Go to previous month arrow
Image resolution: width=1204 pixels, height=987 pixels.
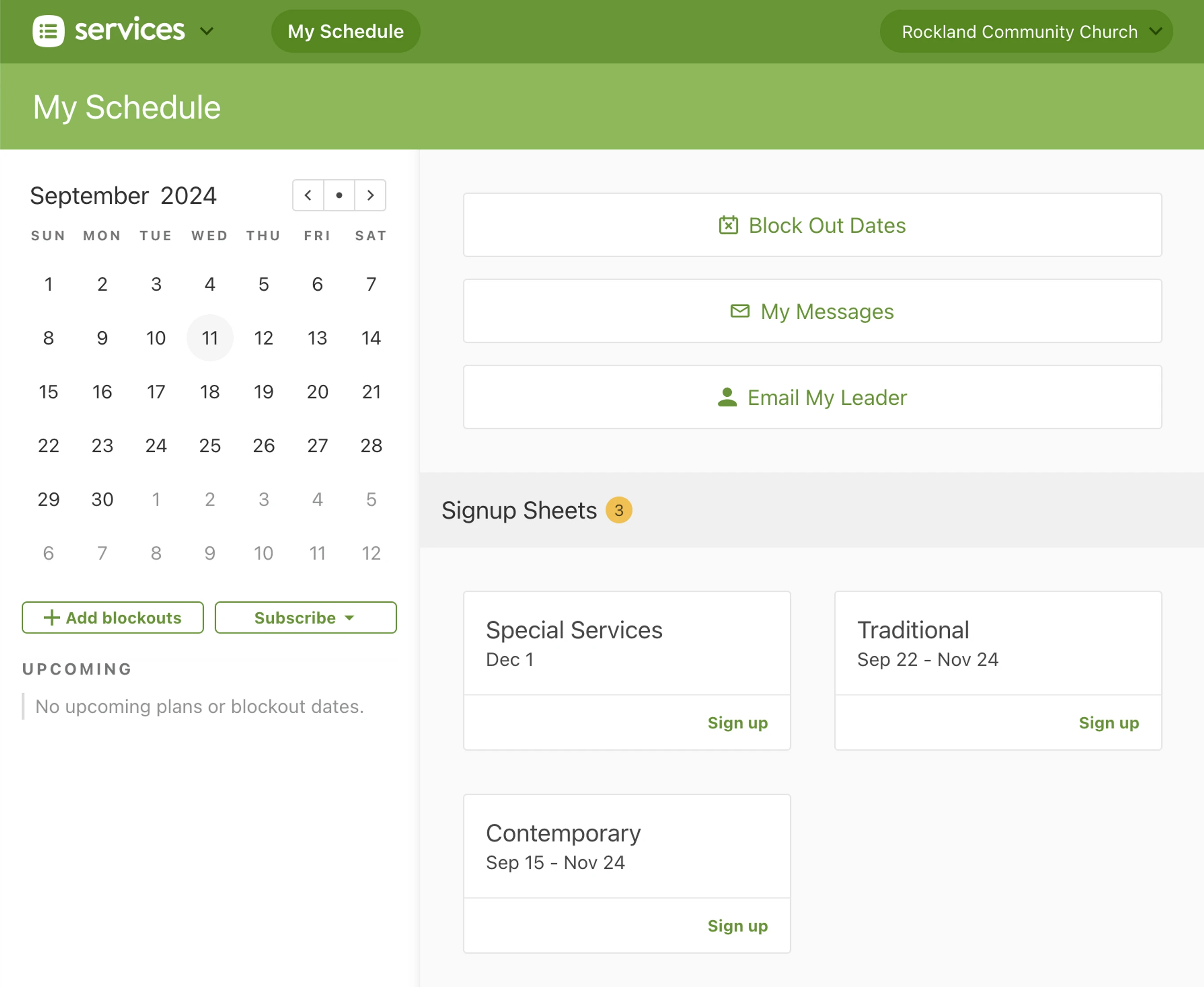(x=308, y=196)
